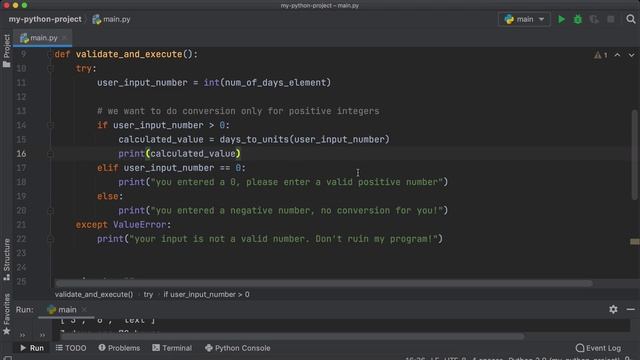The width and height of the screenshot is (640, 360).
Task: Open Run tool window settings gear
Action: (613, 309)
